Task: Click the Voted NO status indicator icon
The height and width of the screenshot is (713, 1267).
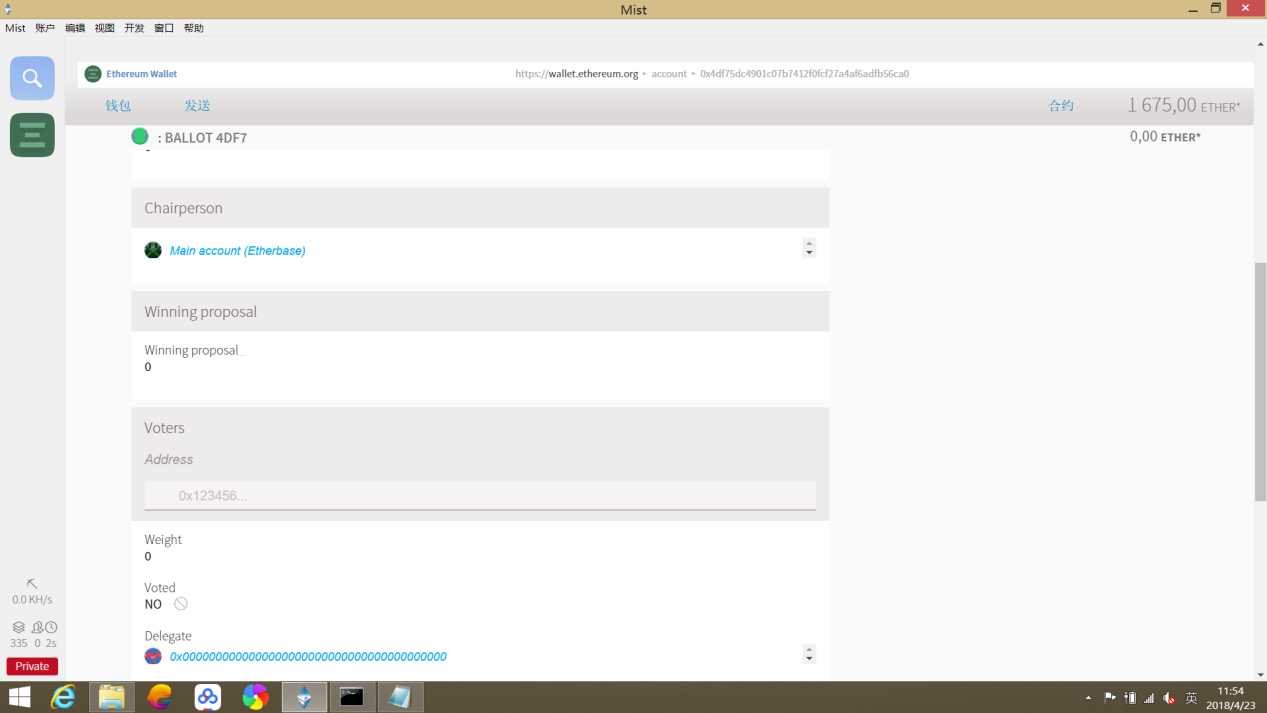Action: [x=181, y=604]
